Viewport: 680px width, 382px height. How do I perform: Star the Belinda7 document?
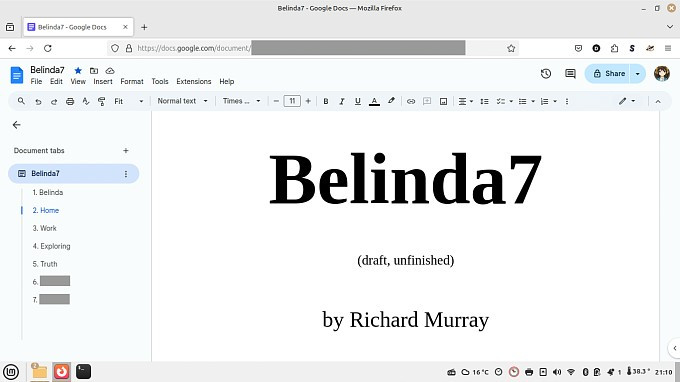click(78, 70)
